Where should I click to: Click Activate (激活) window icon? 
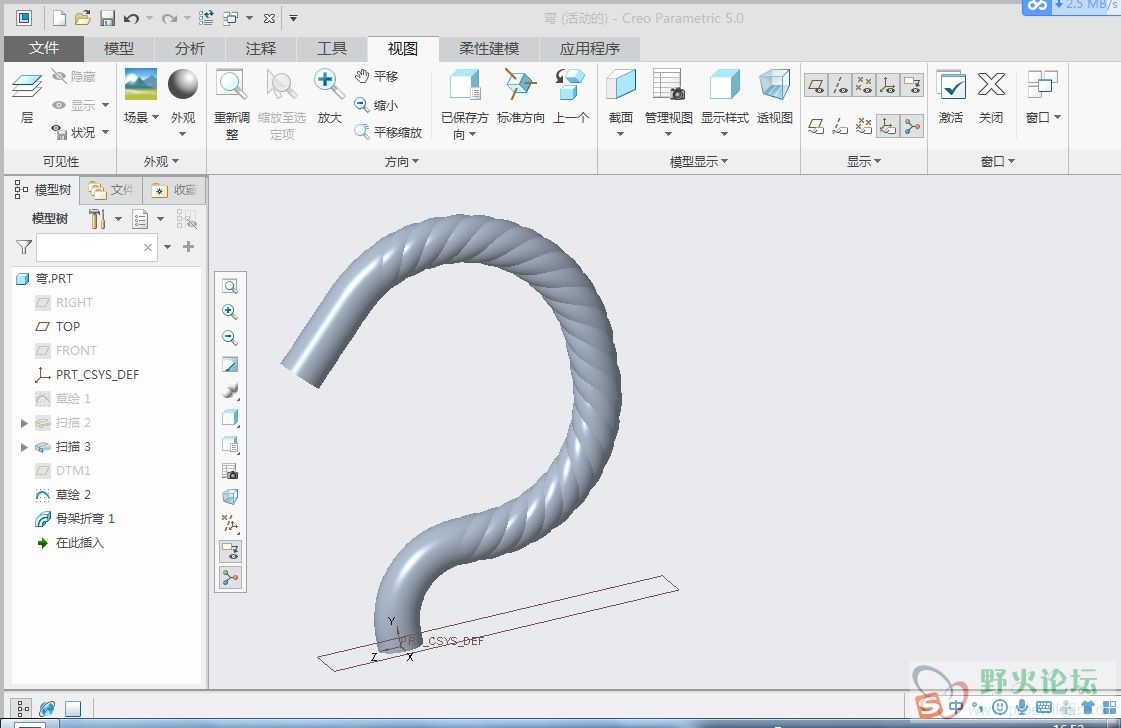point(951,97)
